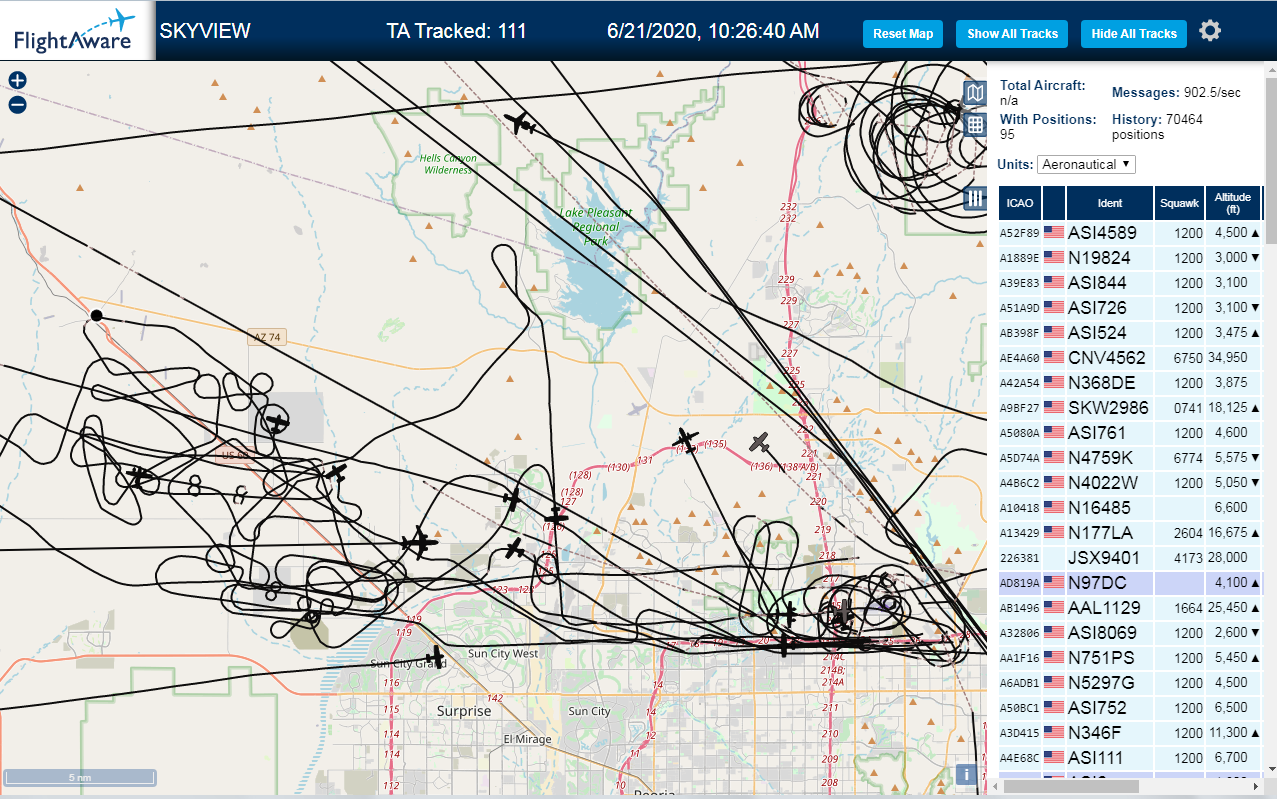Open the settings gear
This screenshot has width=1277, height=799.
(1210, 31)
